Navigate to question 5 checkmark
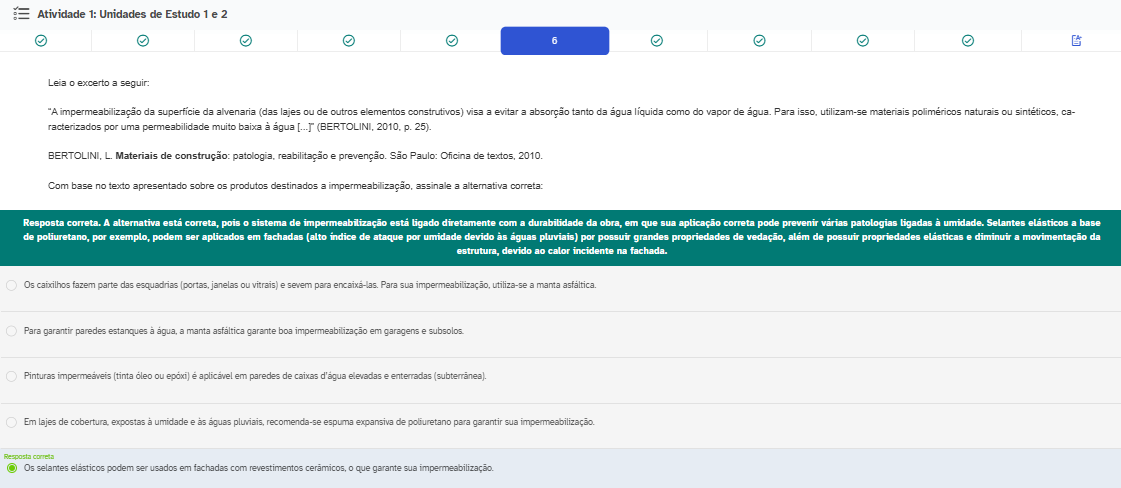This screenshot has height=488, width=1121. pos(452,41)
